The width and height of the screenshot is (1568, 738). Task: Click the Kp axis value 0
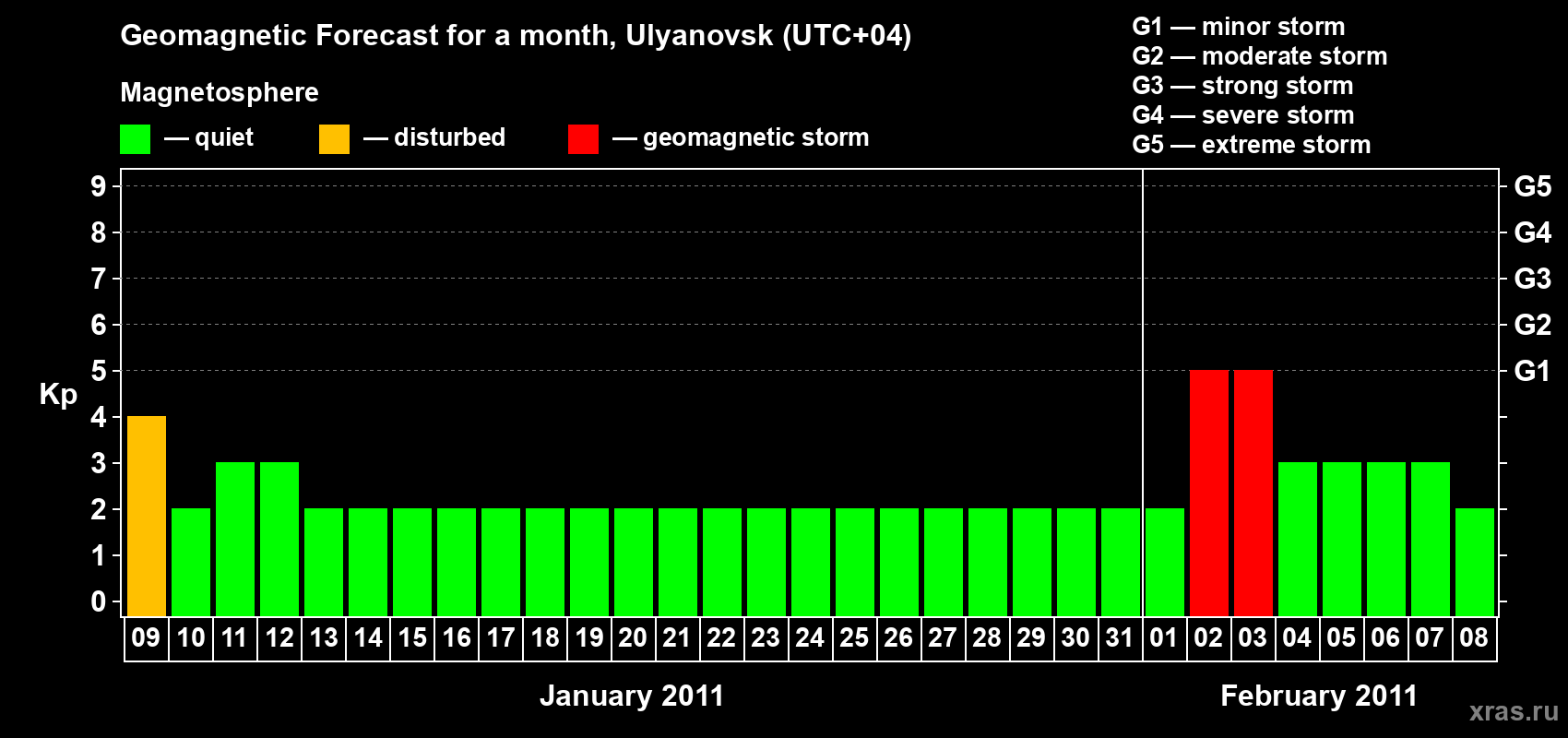pyautogui.click(x=99, y=601)
